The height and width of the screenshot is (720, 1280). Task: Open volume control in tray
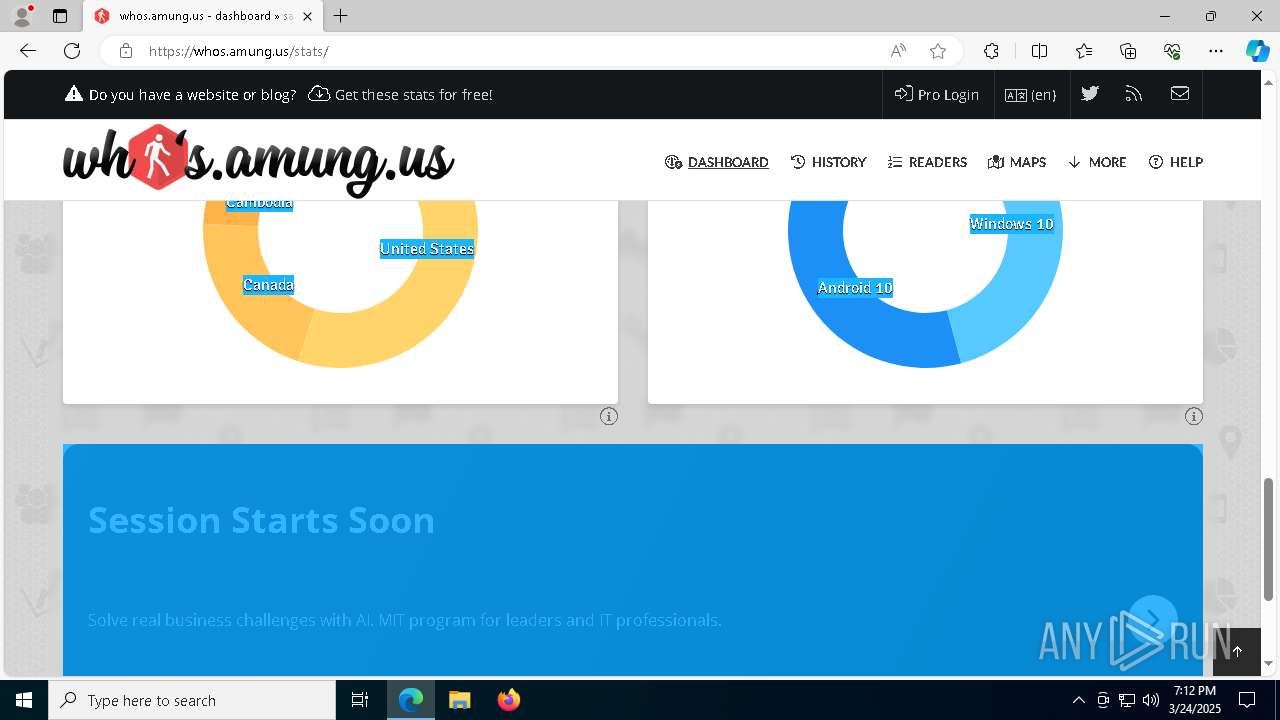1151,700
